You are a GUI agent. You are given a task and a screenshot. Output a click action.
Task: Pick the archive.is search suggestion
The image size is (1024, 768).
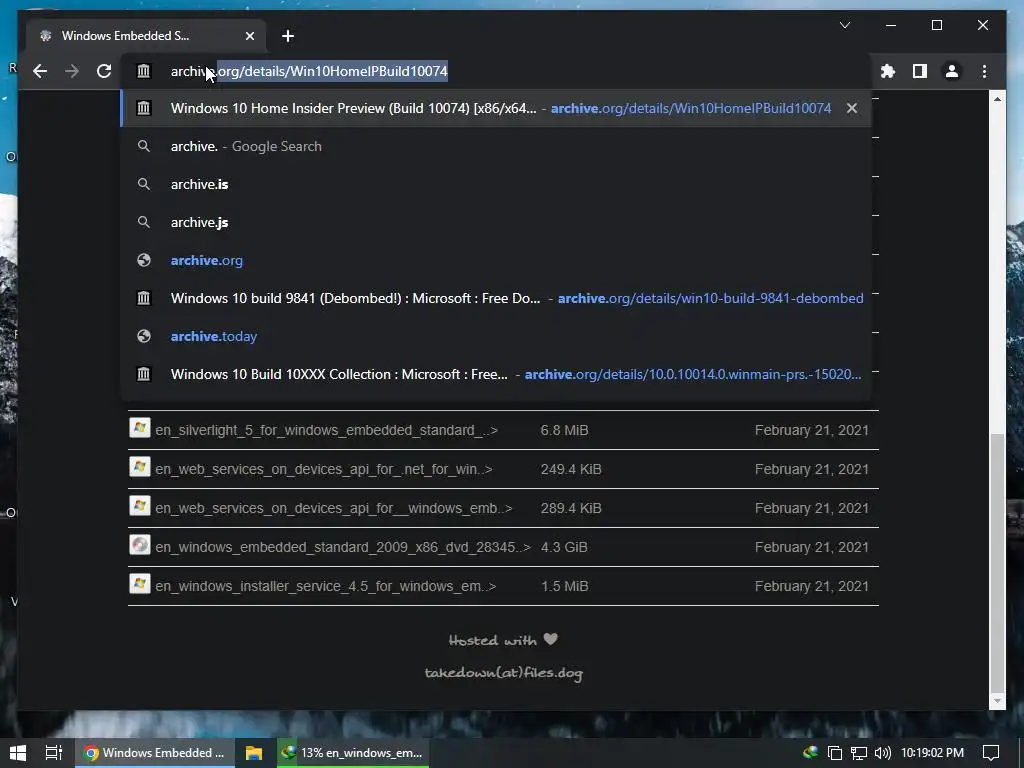click(496, 184)
